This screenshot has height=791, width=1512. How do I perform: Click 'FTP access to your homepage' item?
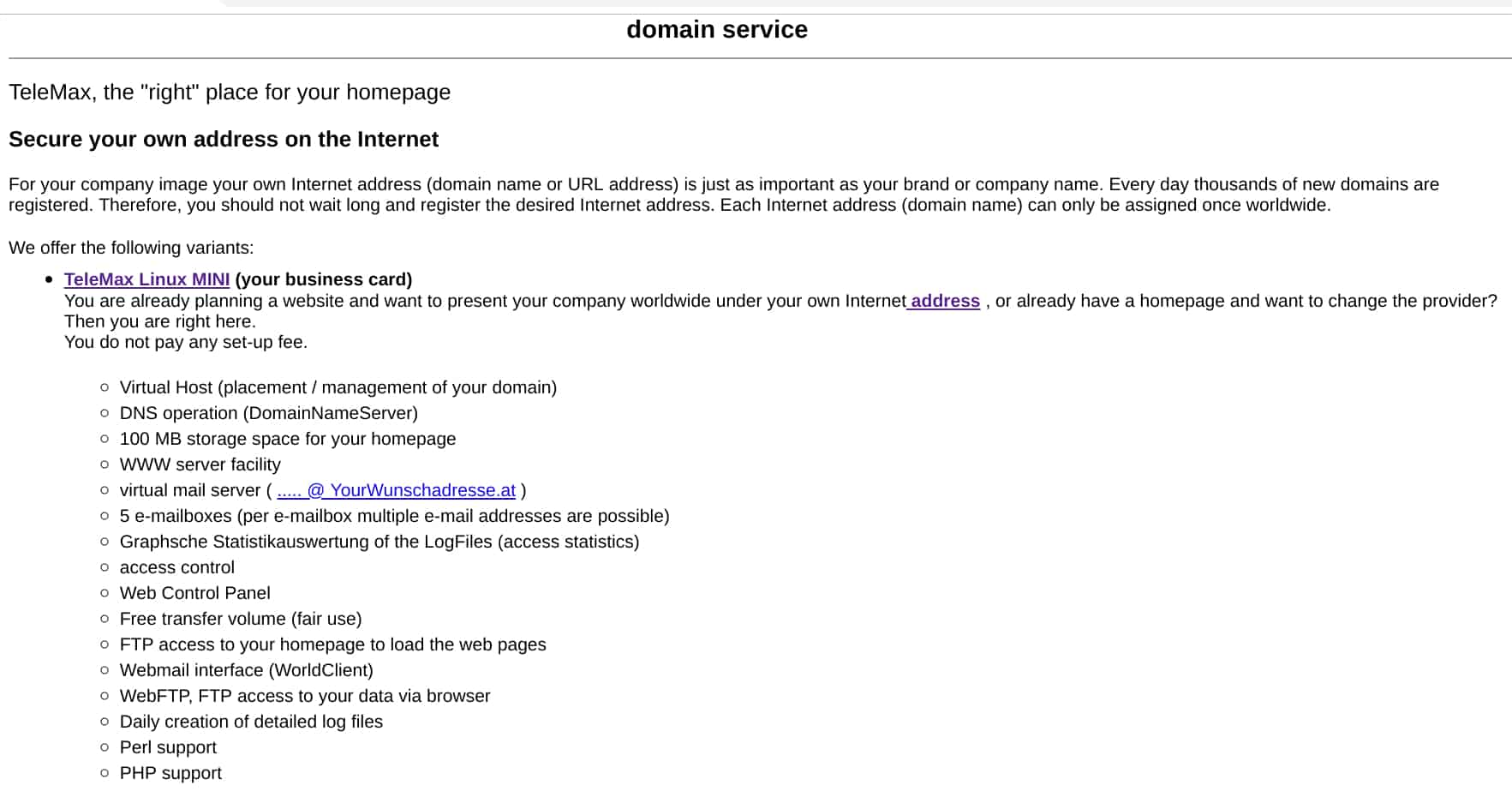(333, 644)
